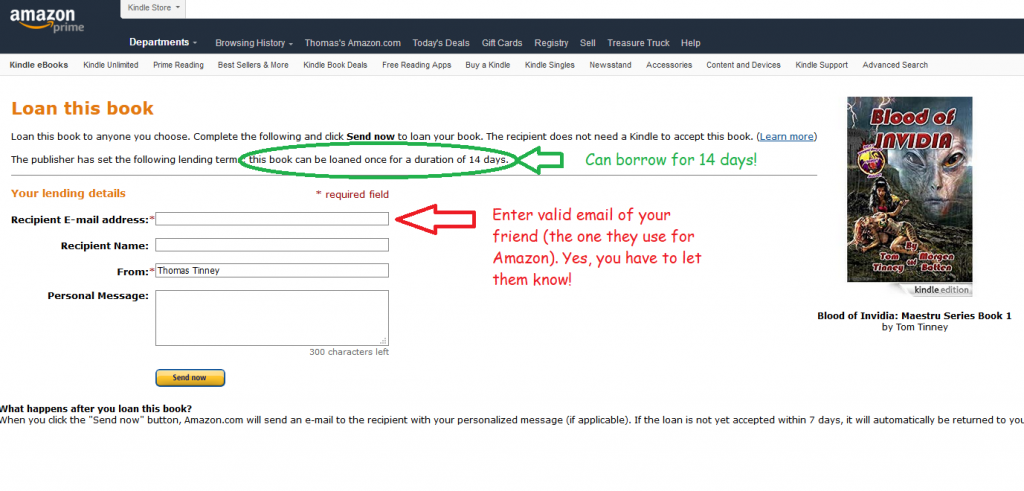Open the Registry link
This screenshot has width=1024, height=491.
551,43
